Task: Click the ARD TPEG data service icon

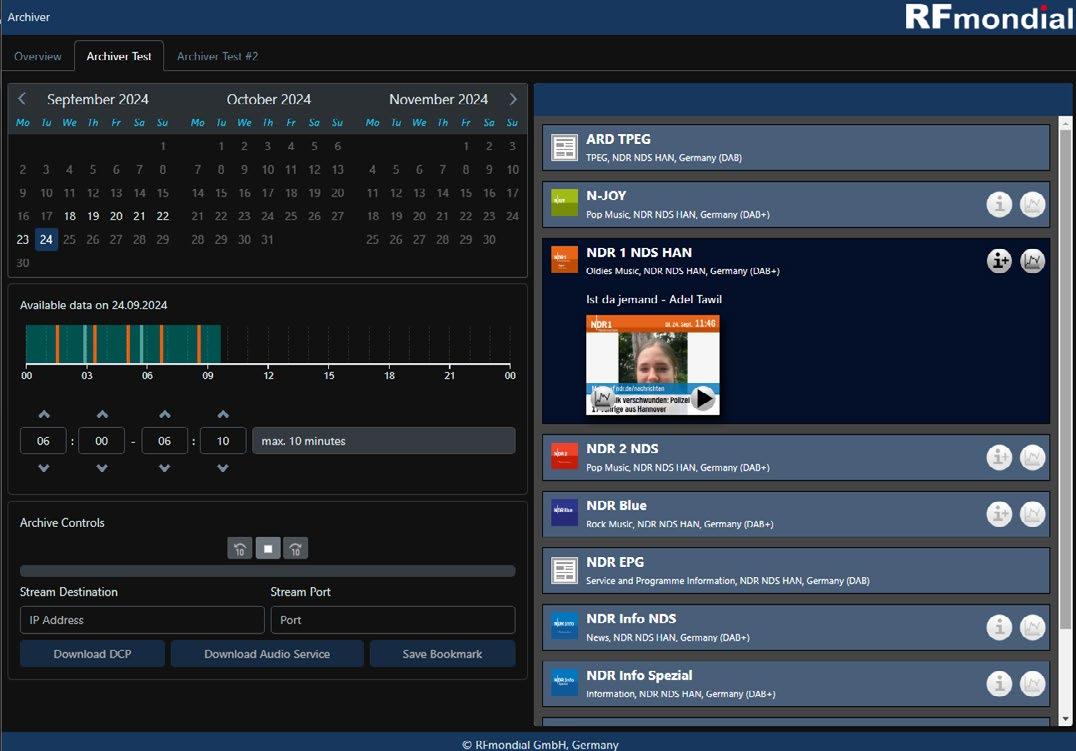Action: pos(565,148)
